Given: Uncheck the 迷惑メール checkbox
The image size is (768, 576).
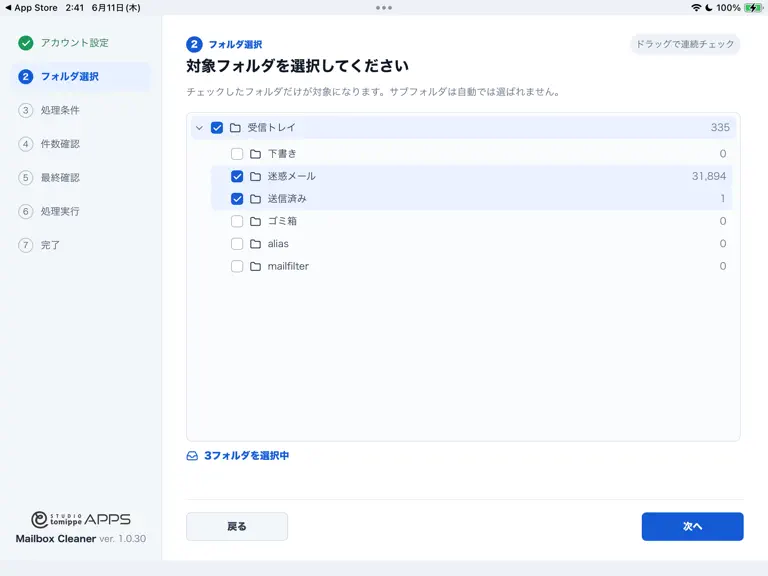Looking at the screenshot, I should (237, 176).
